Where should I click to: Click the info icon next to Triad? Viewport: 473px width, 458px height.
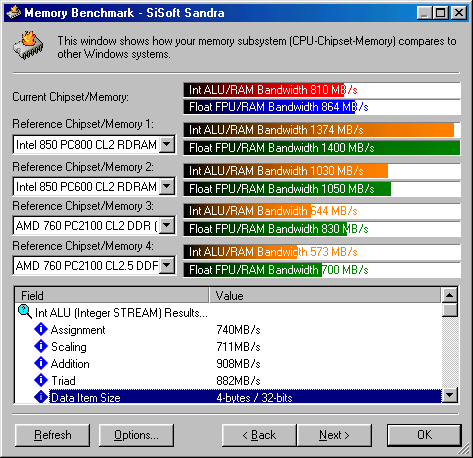coord(41,380)
